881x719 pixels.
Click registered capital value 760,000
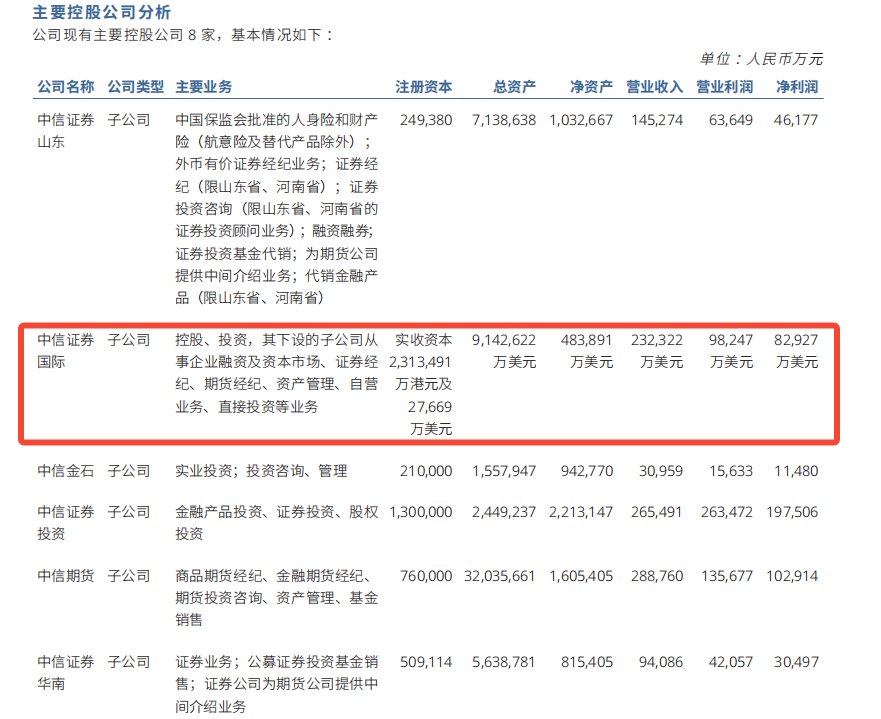click(426, 576)
